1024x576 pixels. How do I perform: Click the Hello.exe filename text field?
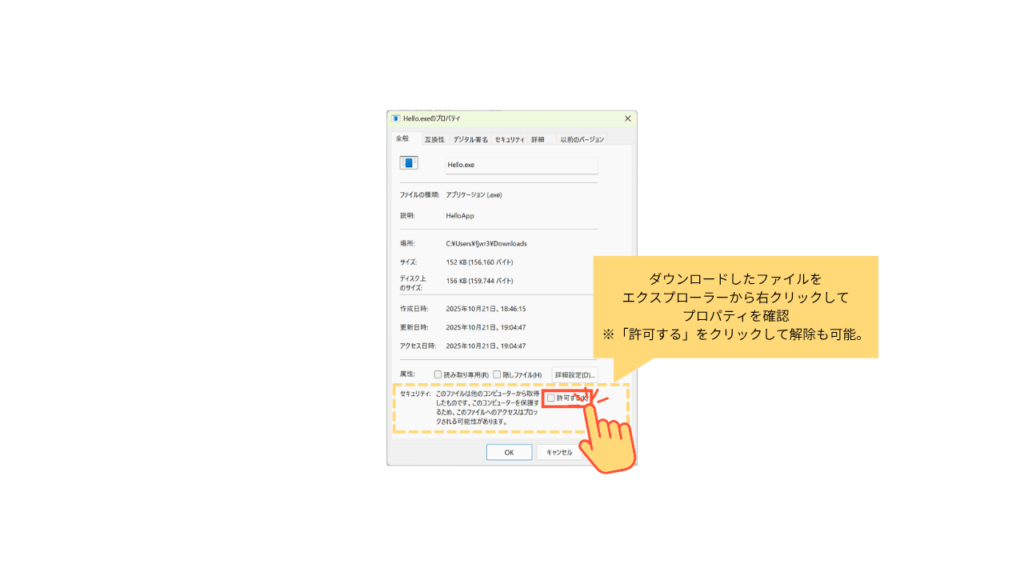521,164
